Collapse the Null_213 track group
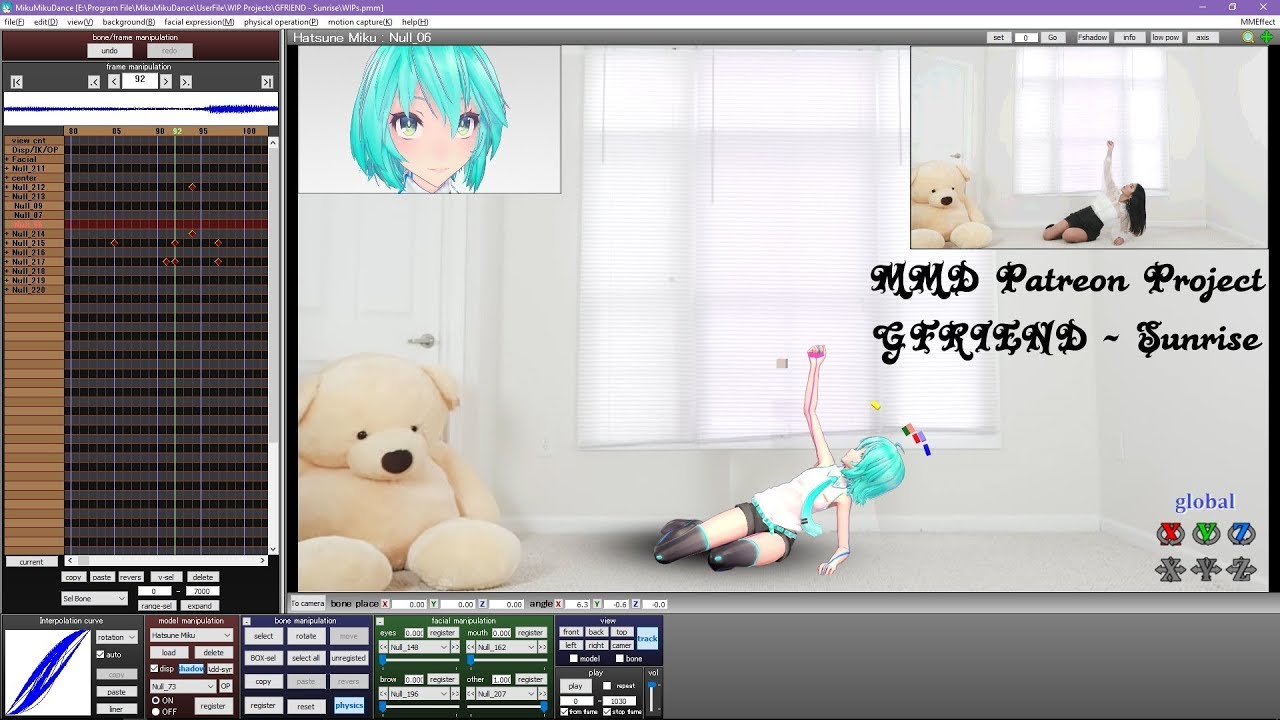This screenshot has height=720, width=1280. click(x=7, y=196)
